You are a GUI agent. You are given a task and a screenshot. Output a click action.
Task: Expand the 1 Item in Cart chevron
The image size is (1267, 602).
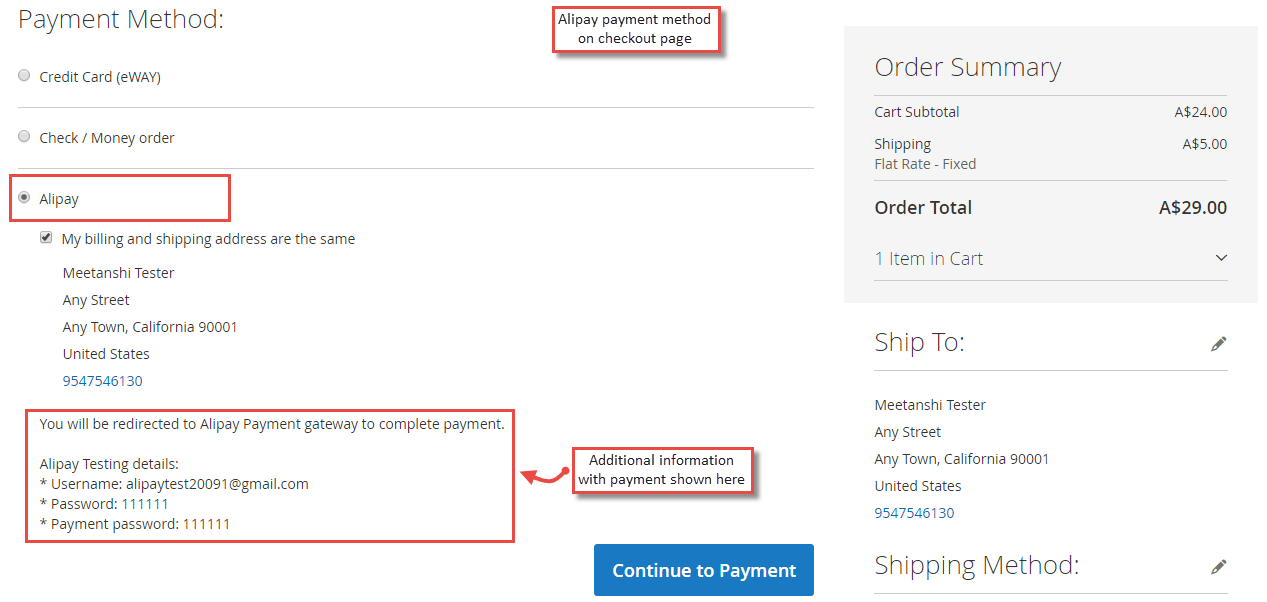pos(1221,258)
